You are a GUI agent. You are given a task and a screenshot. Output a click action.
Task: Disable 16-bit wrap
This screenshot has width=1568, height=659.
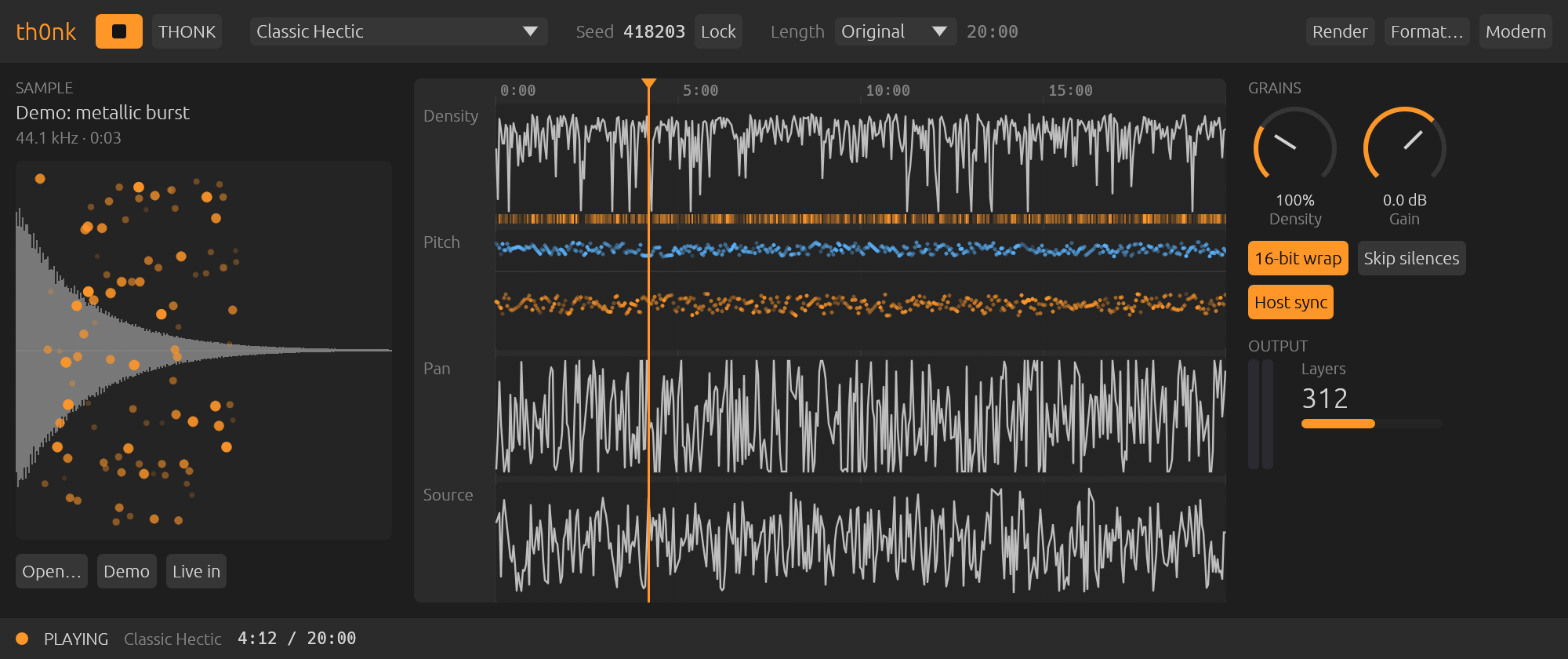click(x=1298, y=258)
